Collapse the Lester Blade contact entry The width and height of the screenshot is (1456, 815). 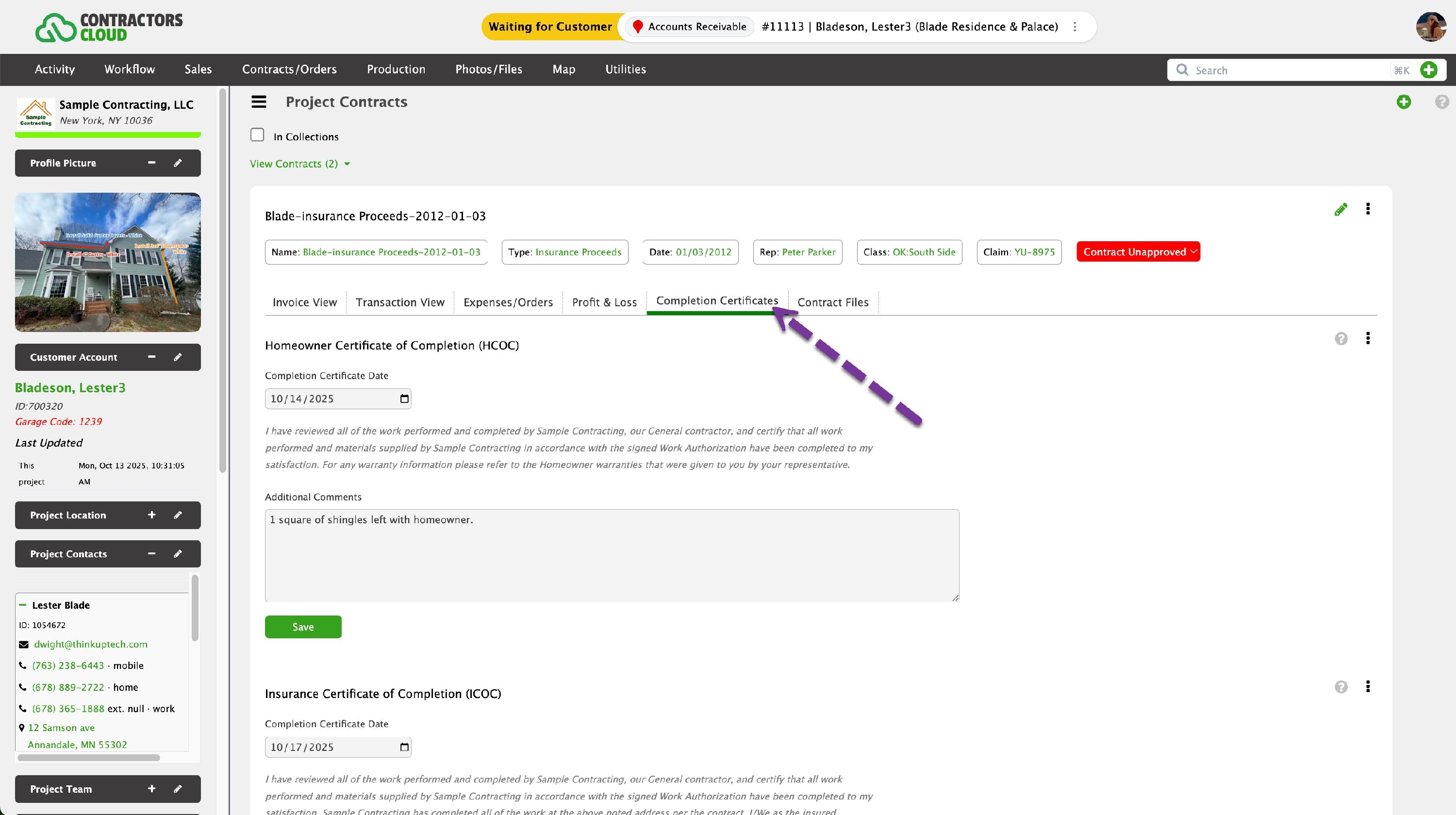click(23, 605)
